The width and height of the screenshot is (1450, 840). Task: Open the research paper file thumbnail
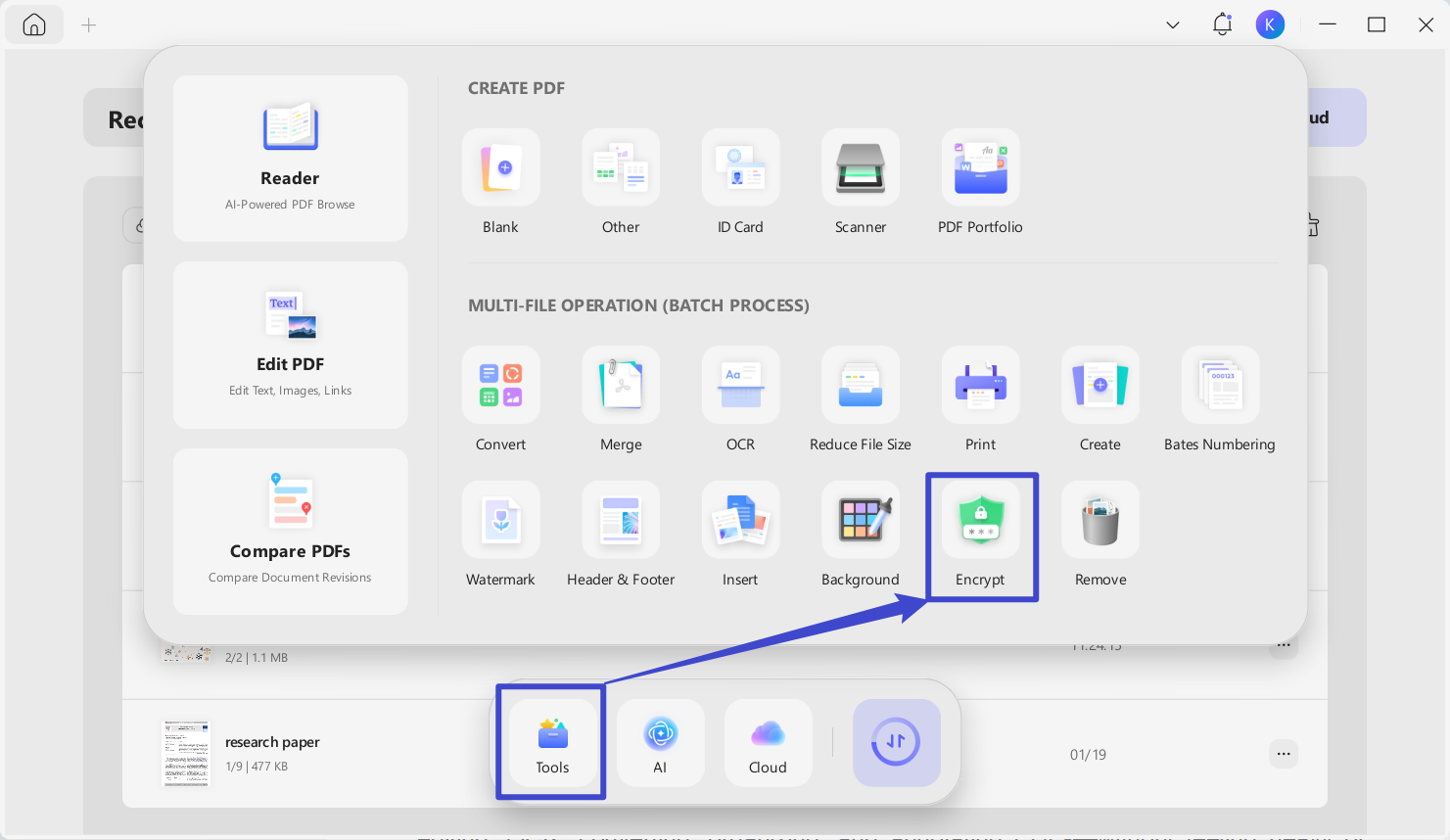coord(186,754)
